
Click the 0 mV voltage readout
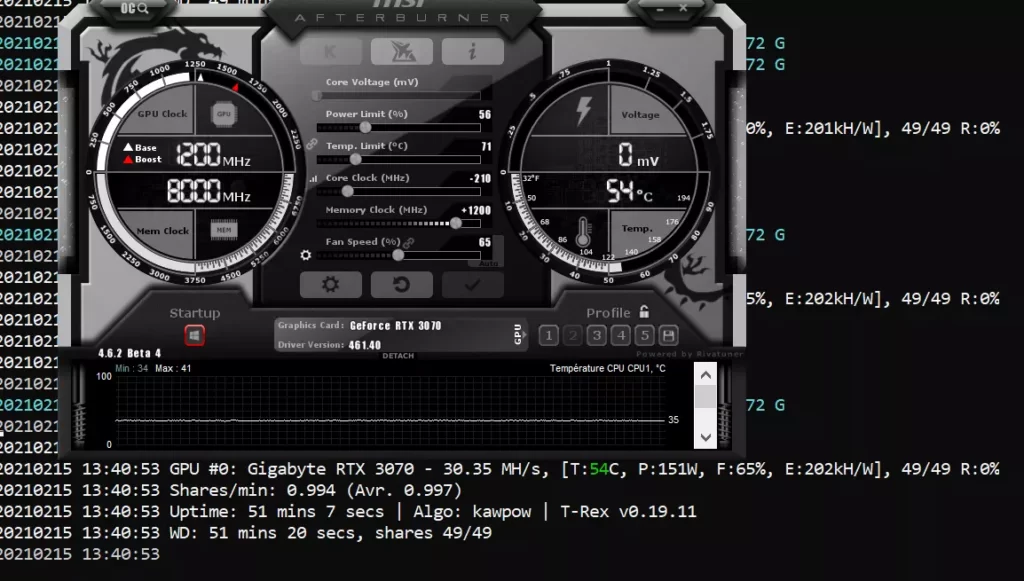[x=637, y=155]
